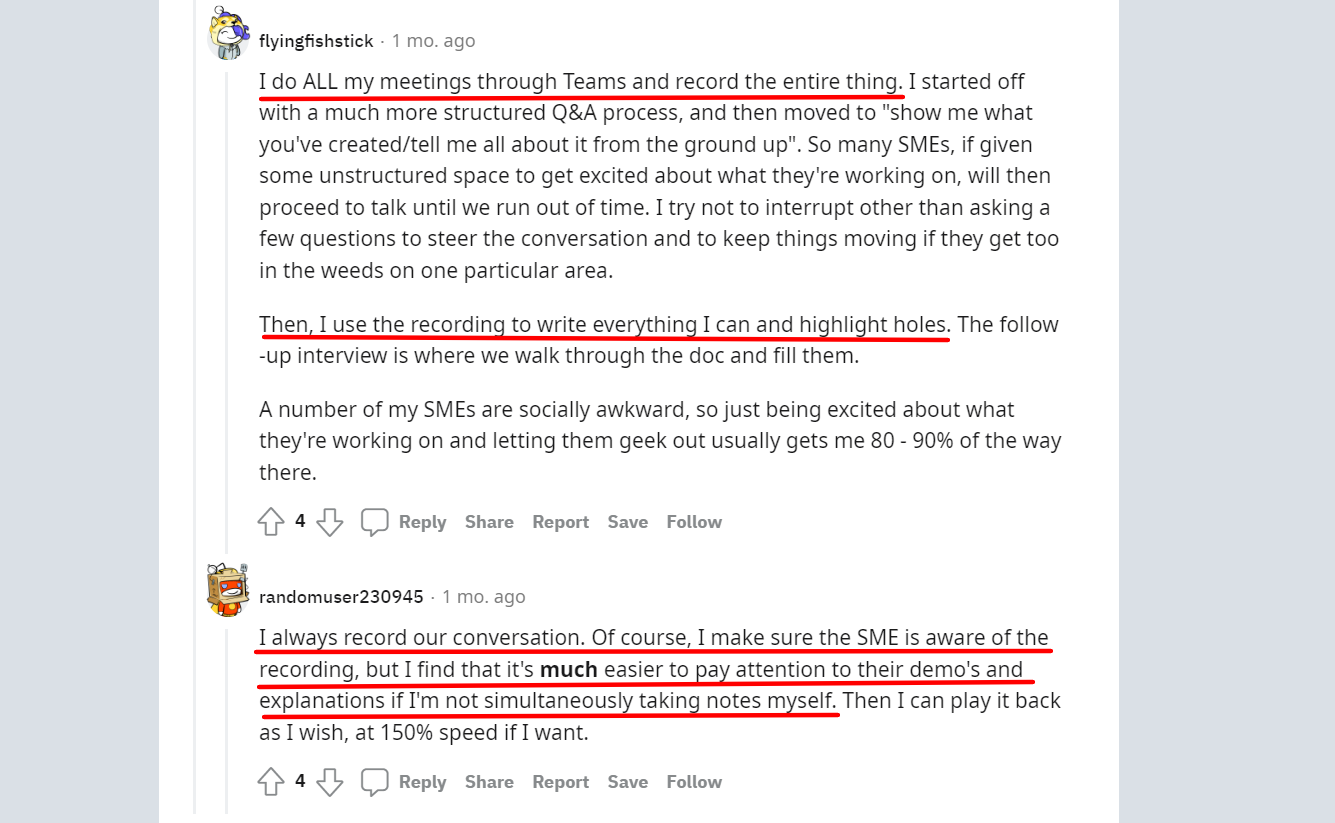
Task: Click the comment bubble icon on flyingfishstick's post
Action: (374, 521)
